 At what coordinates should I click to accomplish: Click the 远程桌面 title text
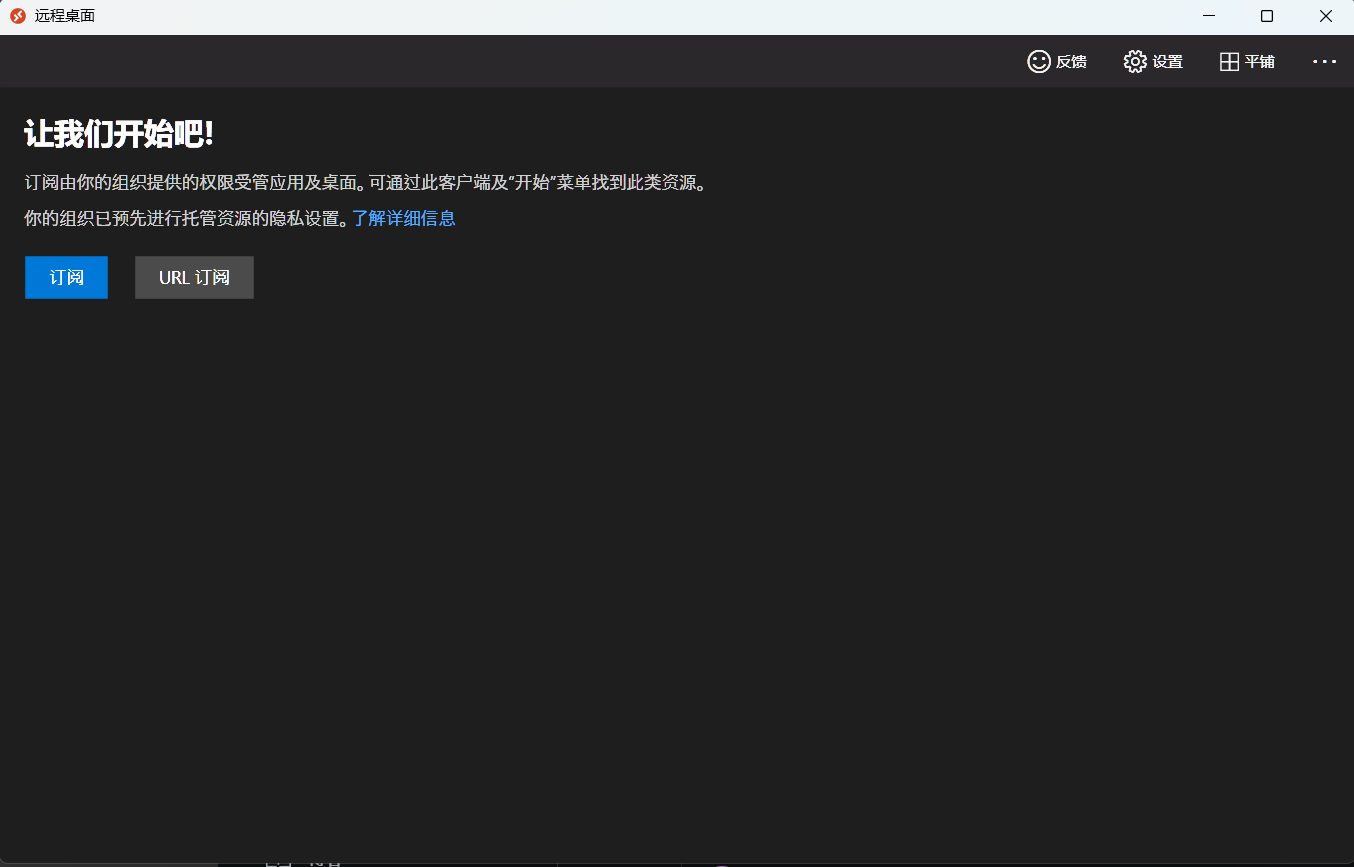coord(65,16)
